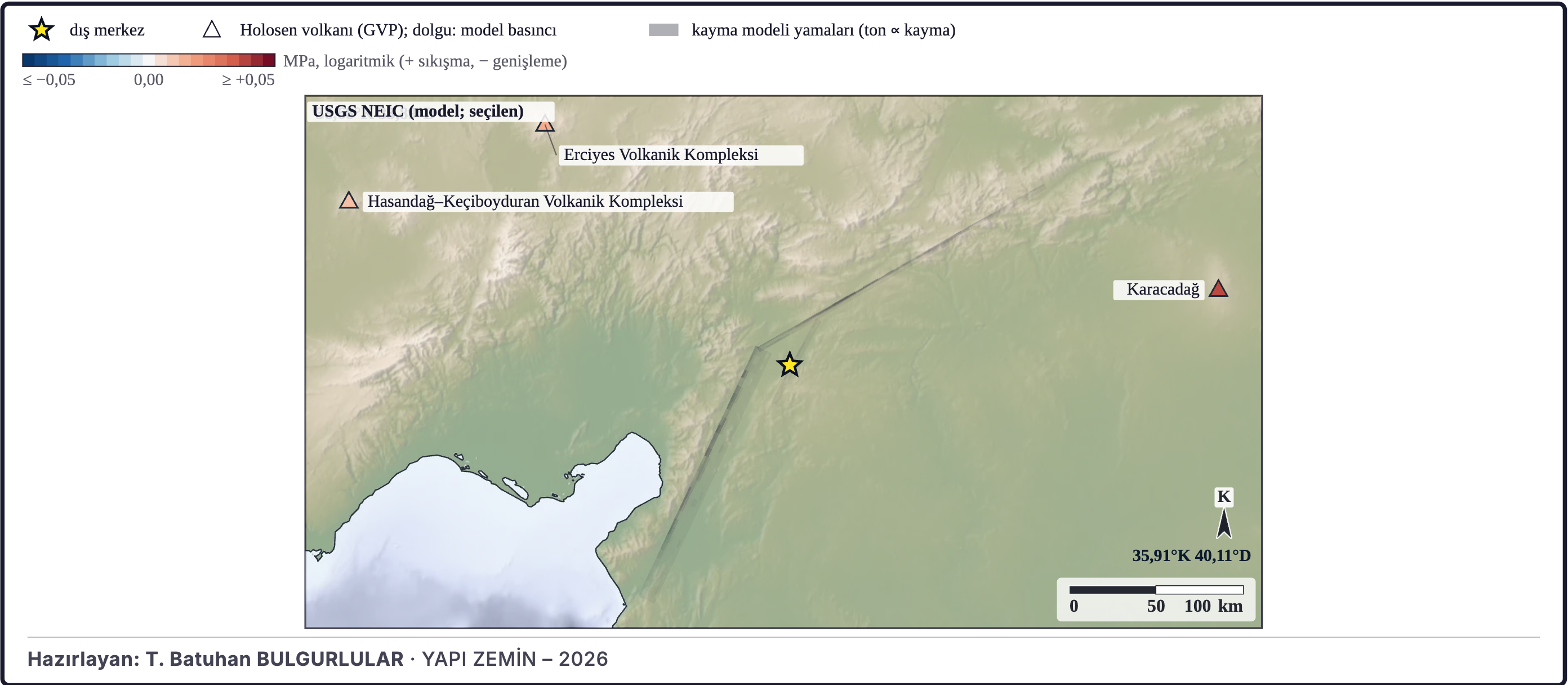Click the K north label box
Screen dimensions: 1568x685
click(x=1223, y=497)
